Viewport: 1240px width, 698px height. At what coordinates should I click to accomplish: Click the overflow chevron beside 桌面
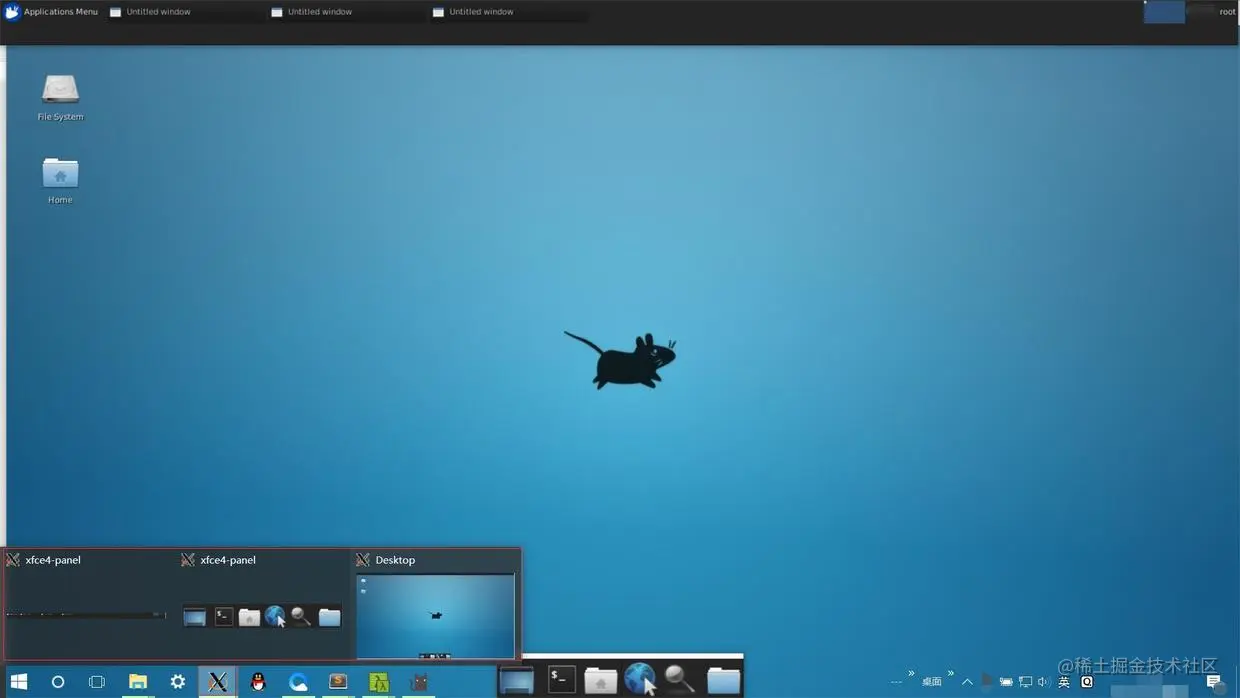tap(950, 675)
